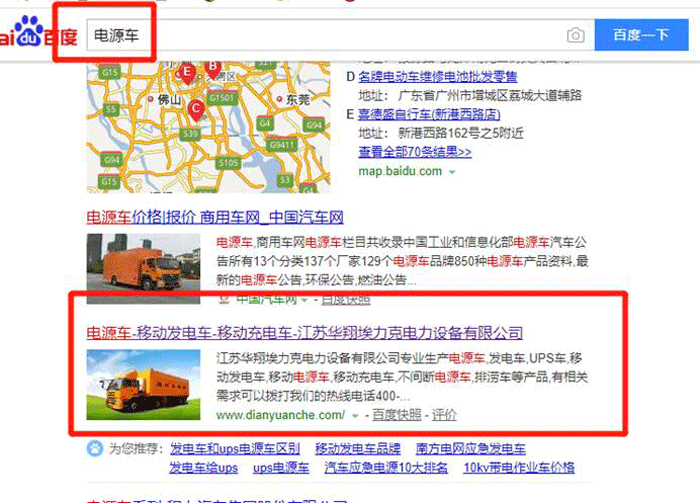Viewport: 700px width, 503px height.
Task: Open suggestion 发电车和ups电源车区别
Action: [x=235, y=449]
